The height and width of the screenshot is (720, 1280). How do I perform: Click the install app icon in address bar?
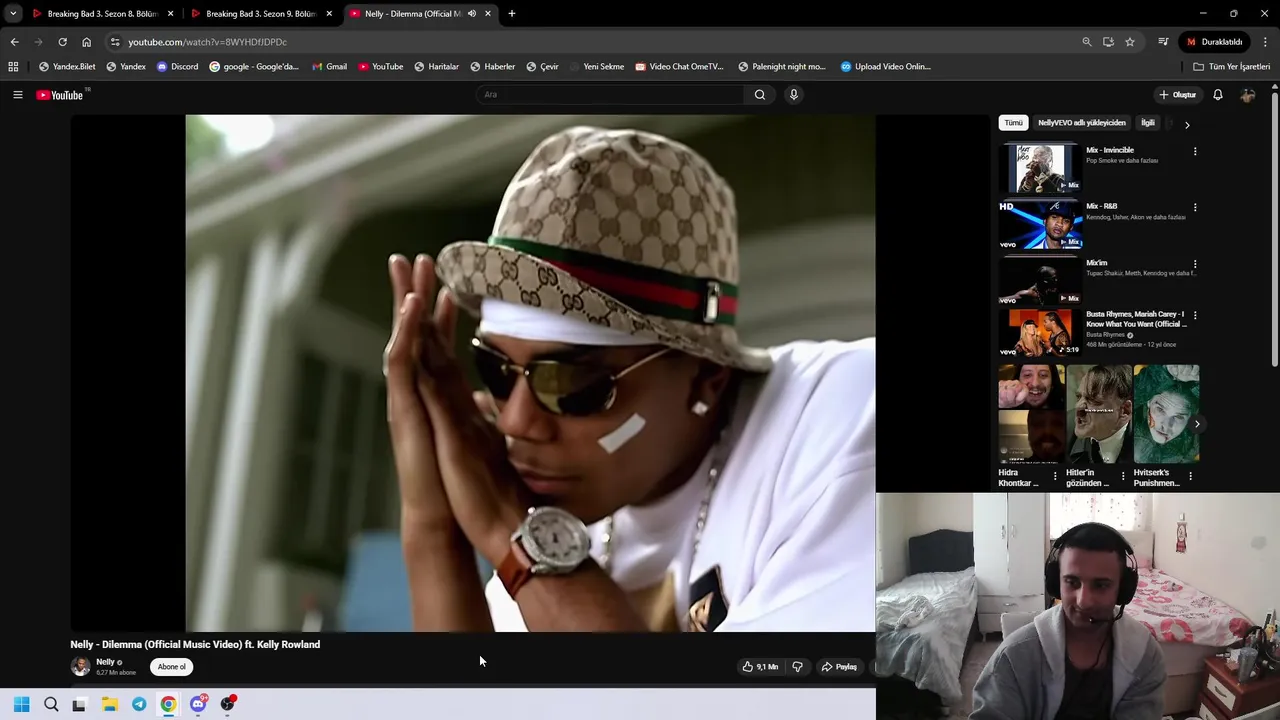pyautogui.click(x=1108, y=42)
